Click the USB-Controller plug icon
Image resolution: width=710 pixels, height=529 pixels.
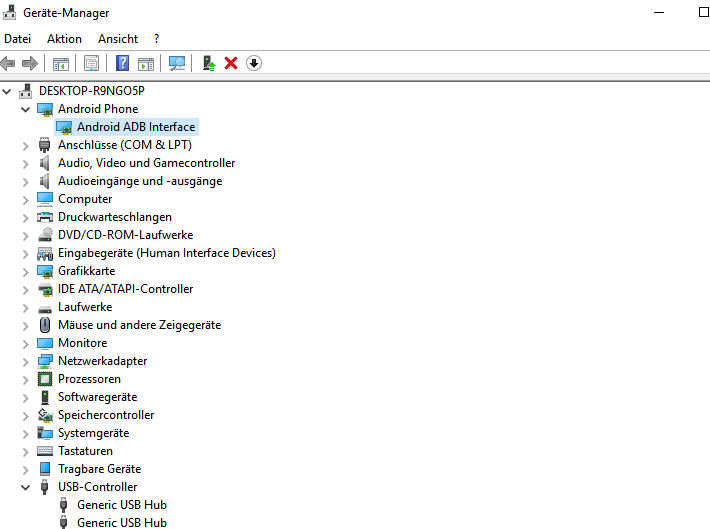pos(44,487)
